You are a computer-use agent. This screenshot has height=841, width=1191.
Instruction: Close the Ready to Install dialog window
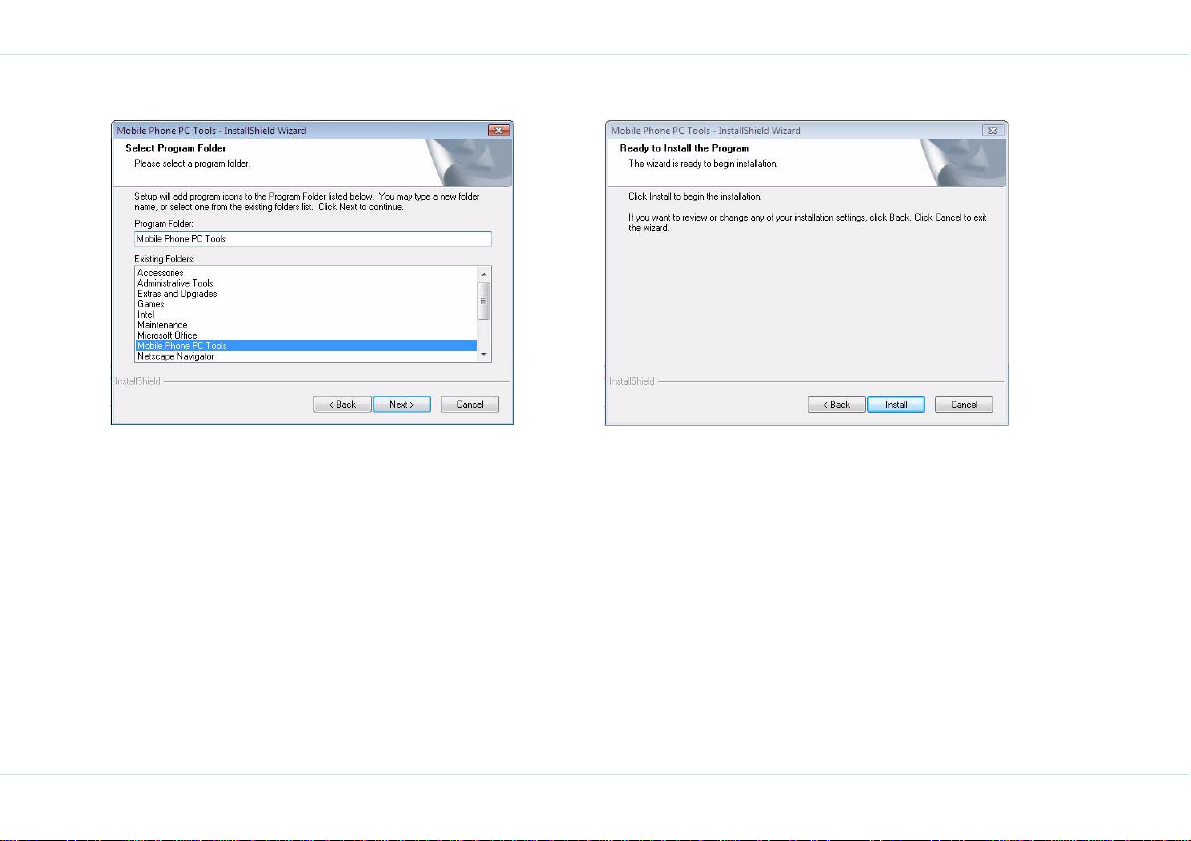coord(992,131)
